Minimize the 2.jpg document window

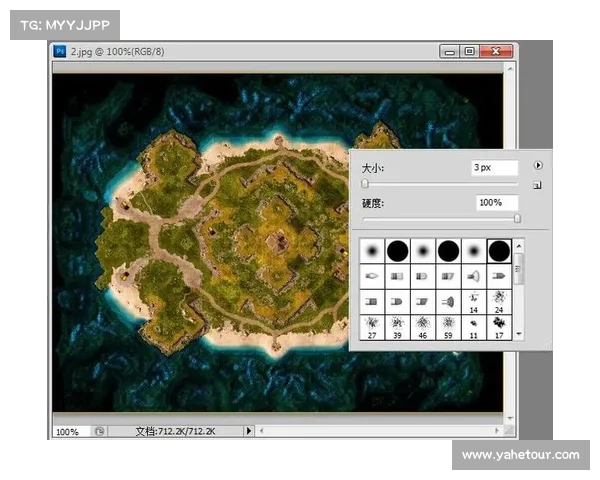pos(450,51)
